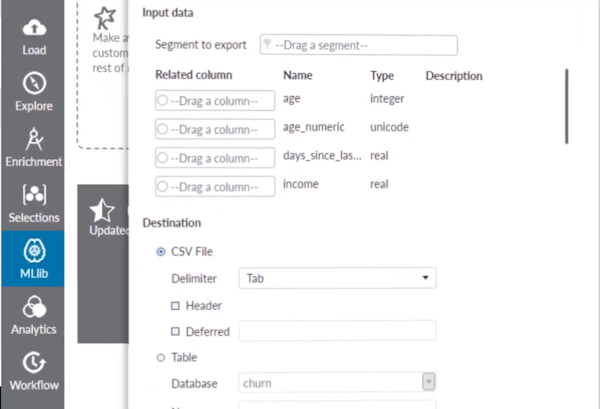600x409 pixels.
Task: Click the Deferred text input box
Action: tap(337, 331)
